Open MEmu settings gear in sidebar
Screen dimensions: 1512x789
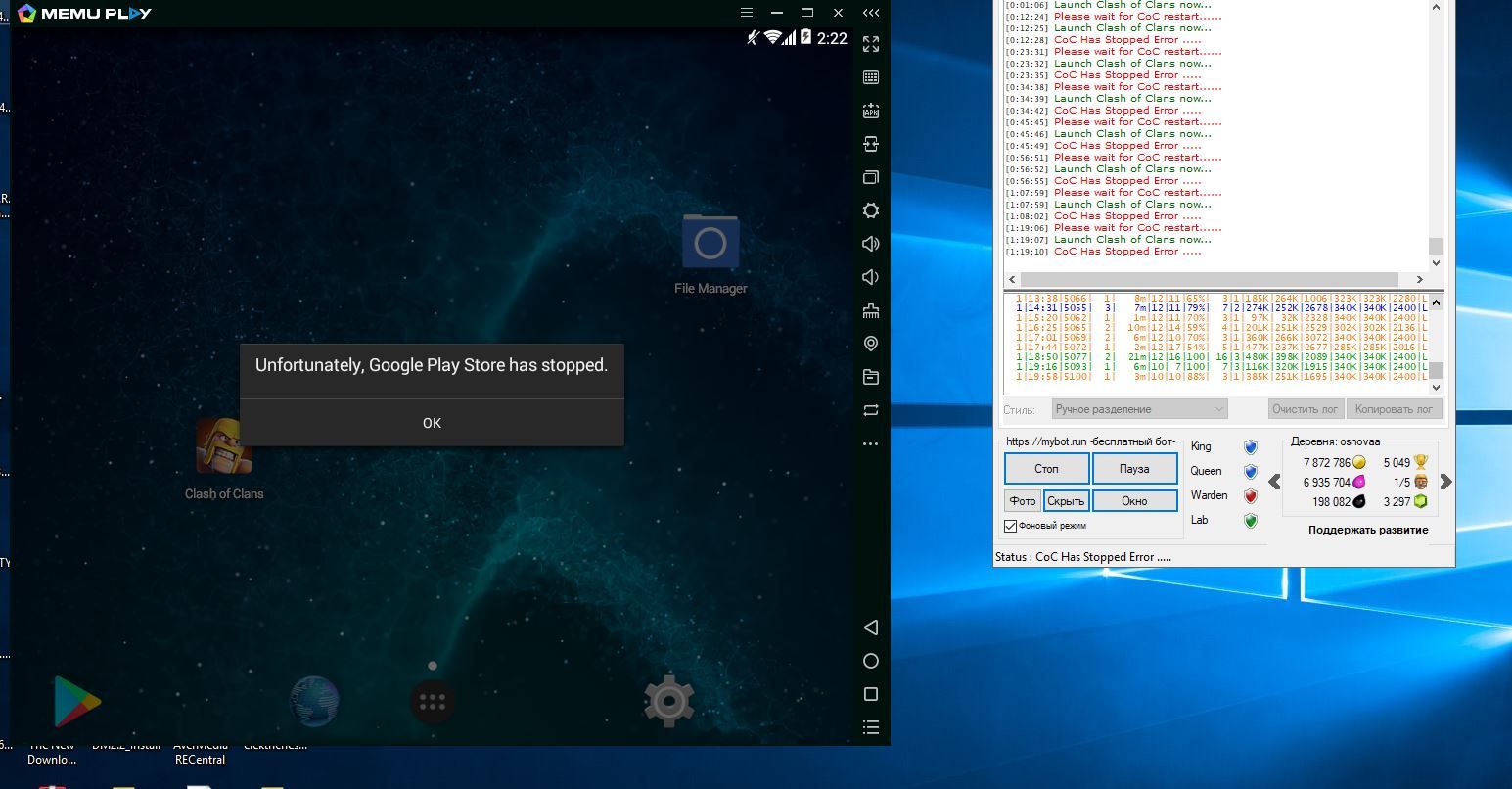coord(871,210)
